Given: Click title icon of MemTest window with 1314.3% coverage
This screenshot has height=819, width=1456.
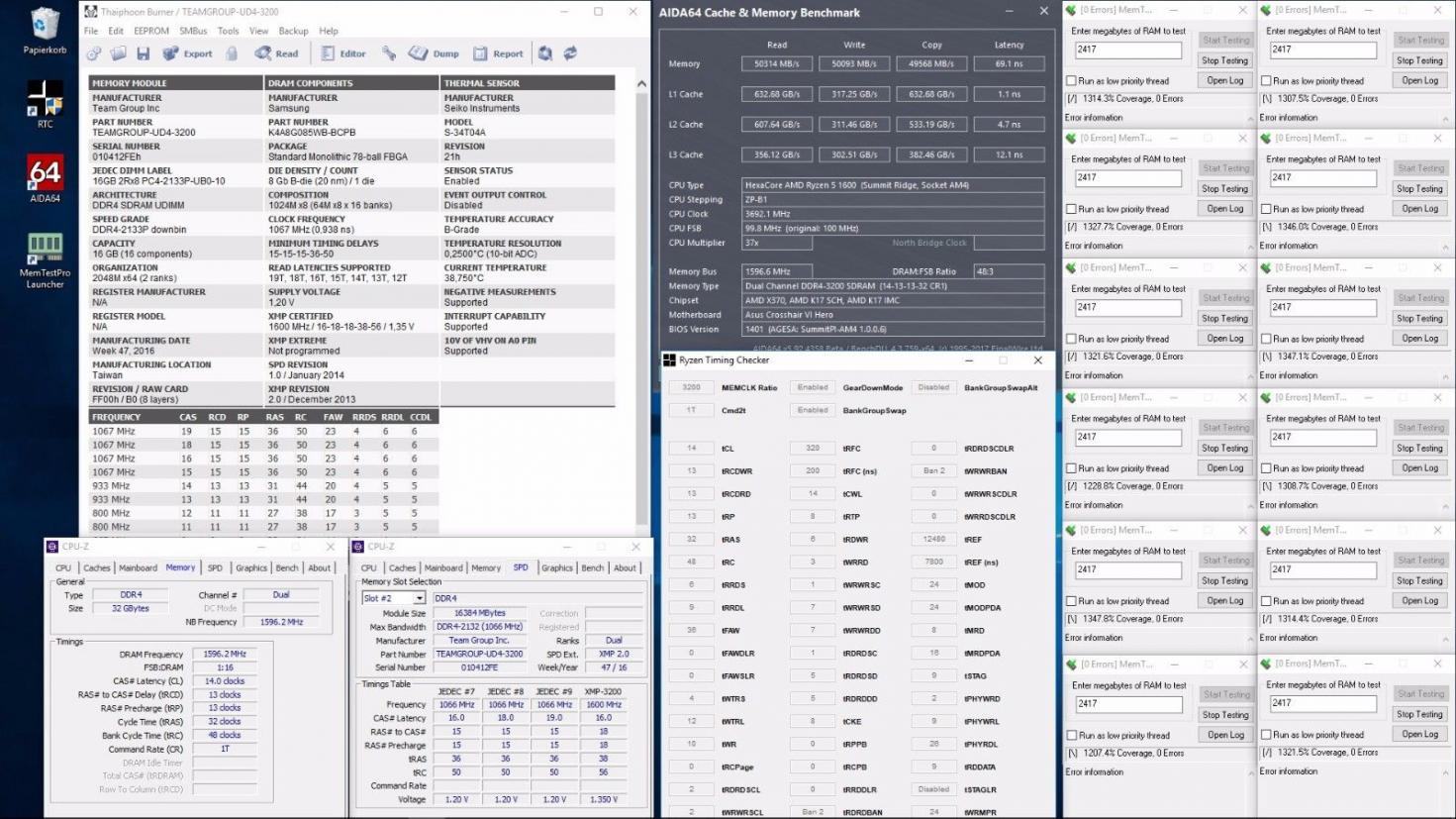Looking at the screenshot, I should [1071, 10].
